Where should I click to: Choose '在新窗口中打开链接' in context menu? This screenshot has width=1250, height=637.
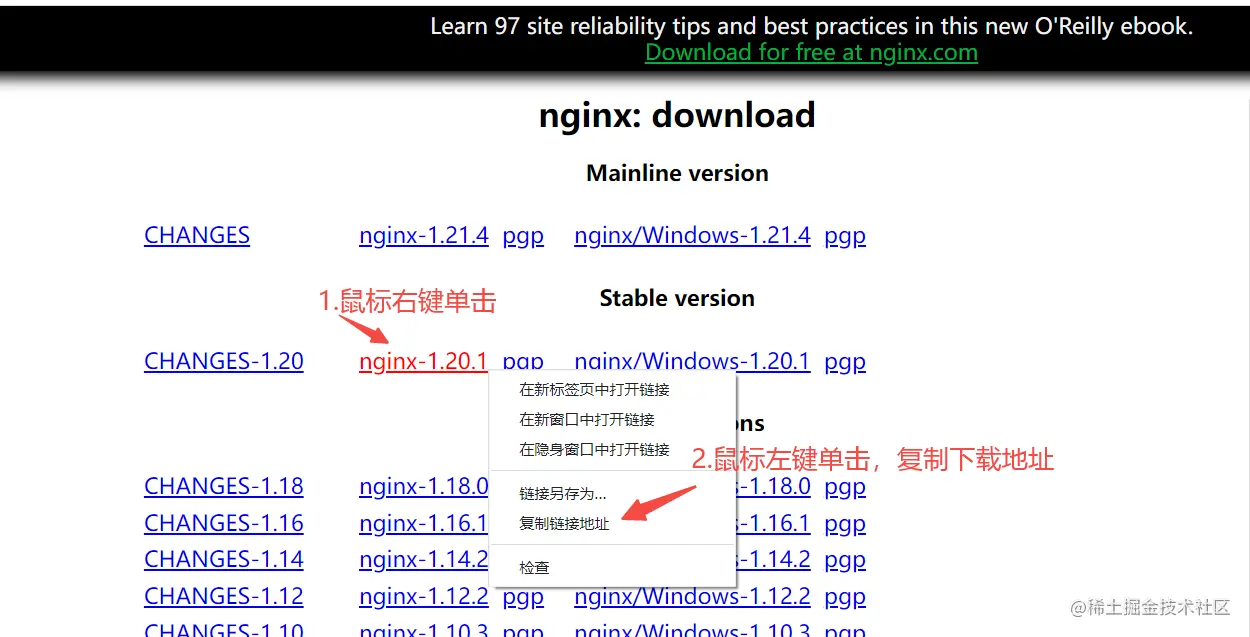point(613,420)
